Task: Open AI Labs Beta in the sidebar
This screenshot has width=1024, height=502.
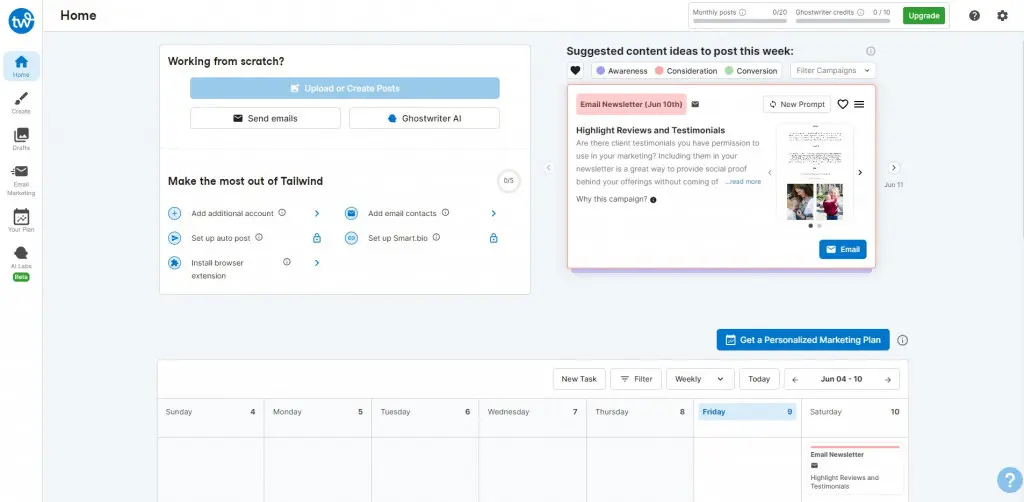Action: pos(21,263)
